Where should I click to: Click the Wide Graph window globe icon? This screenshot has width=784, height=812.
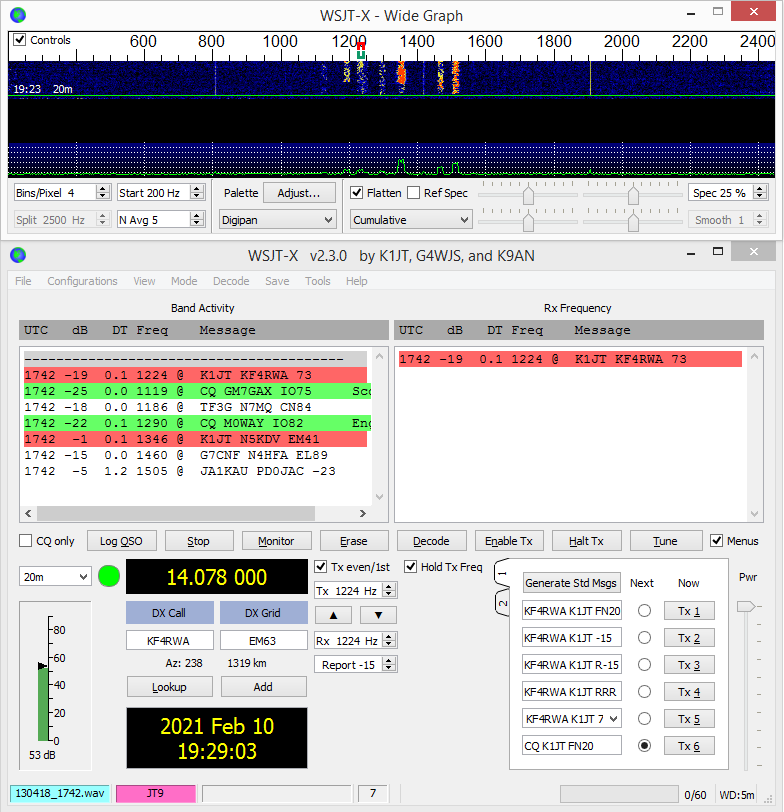coord(18,15)
